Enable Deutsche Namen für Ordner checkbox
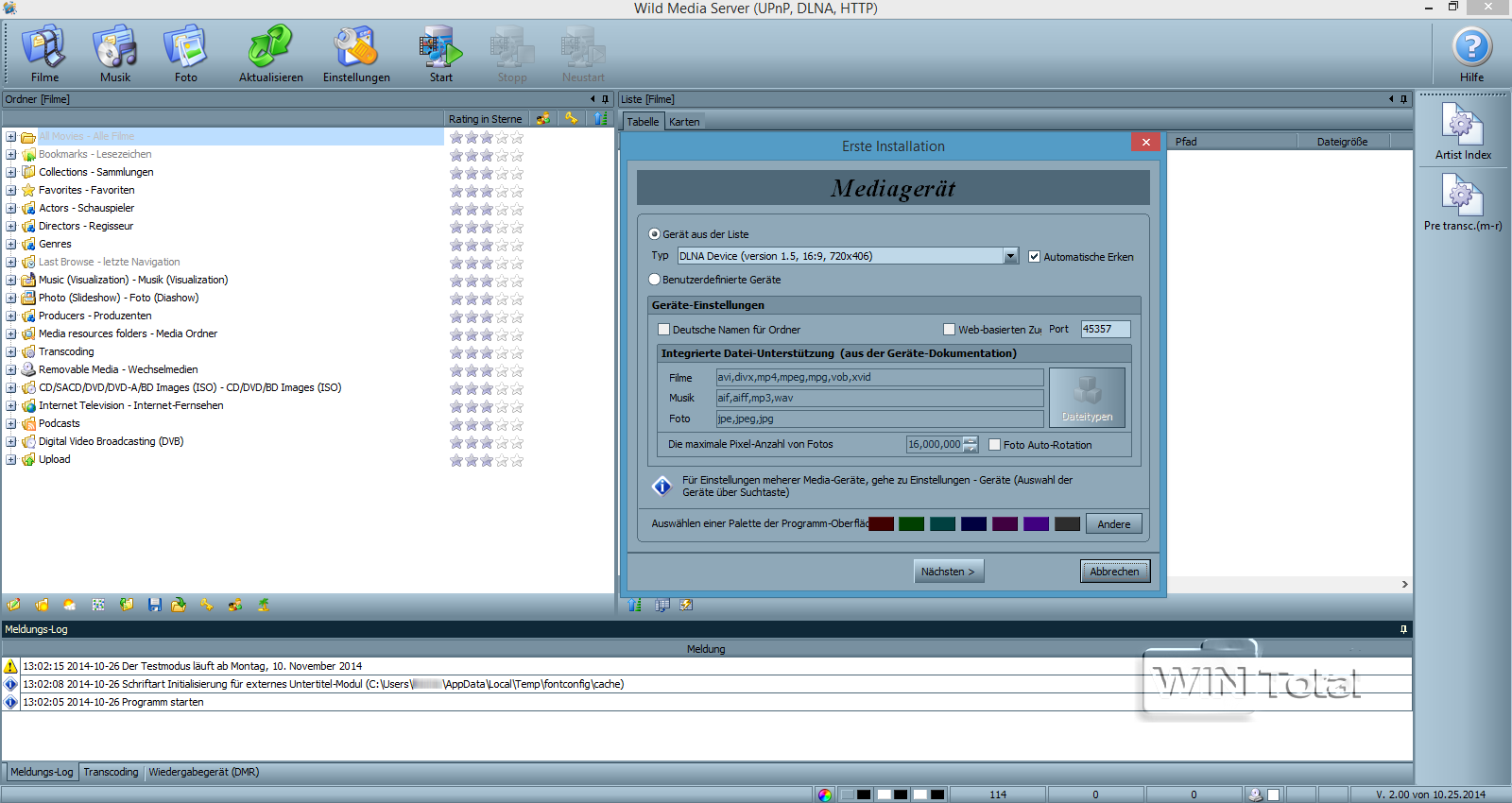This screenshot has width=1512, height=803. tap(664, 330)
